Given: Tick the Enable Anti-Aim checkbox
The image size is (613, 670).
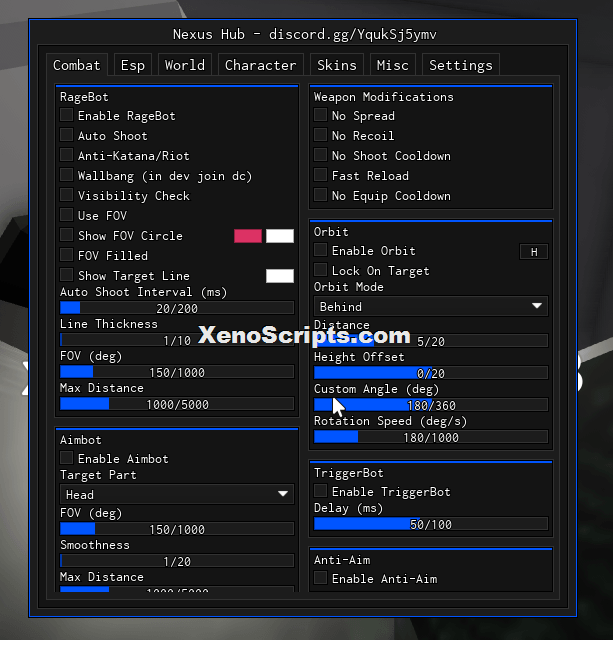Looking at the screenshot, I should (x=320, y=578).
